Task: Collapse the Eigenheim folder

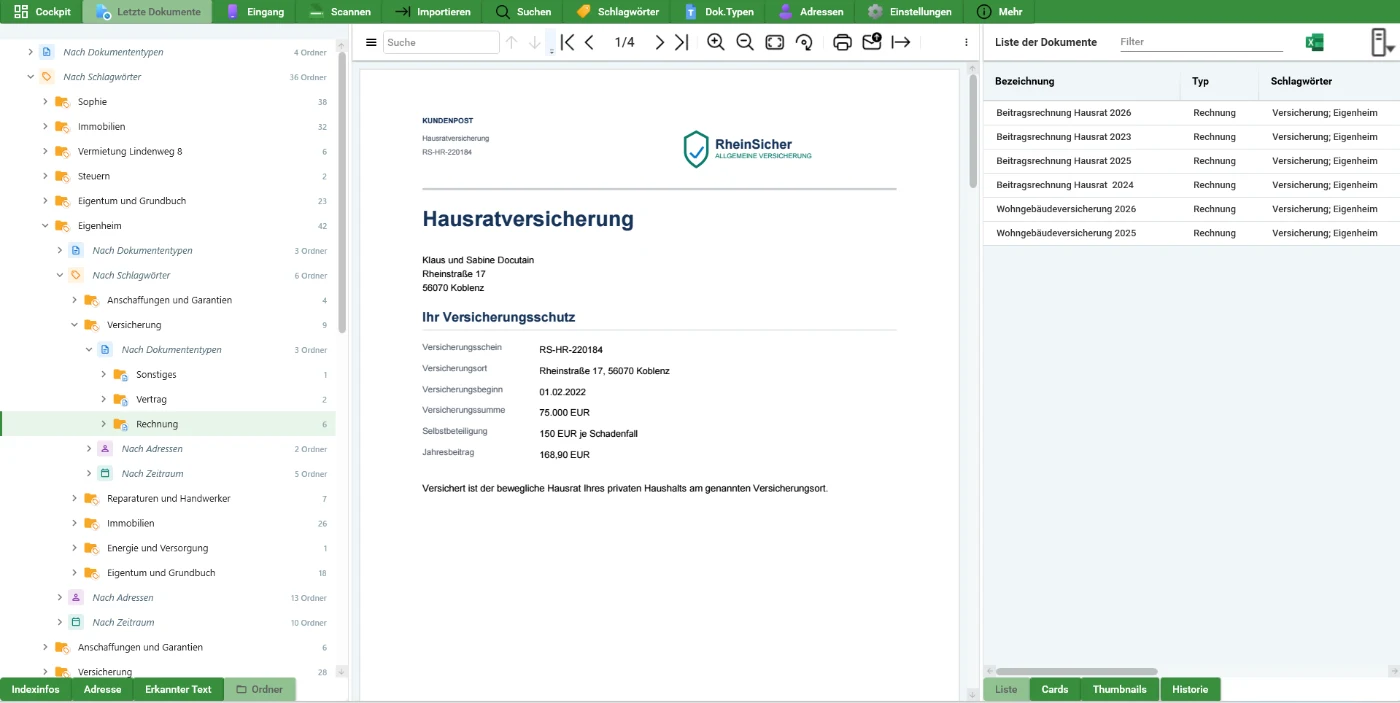Action: click(45, 226)
